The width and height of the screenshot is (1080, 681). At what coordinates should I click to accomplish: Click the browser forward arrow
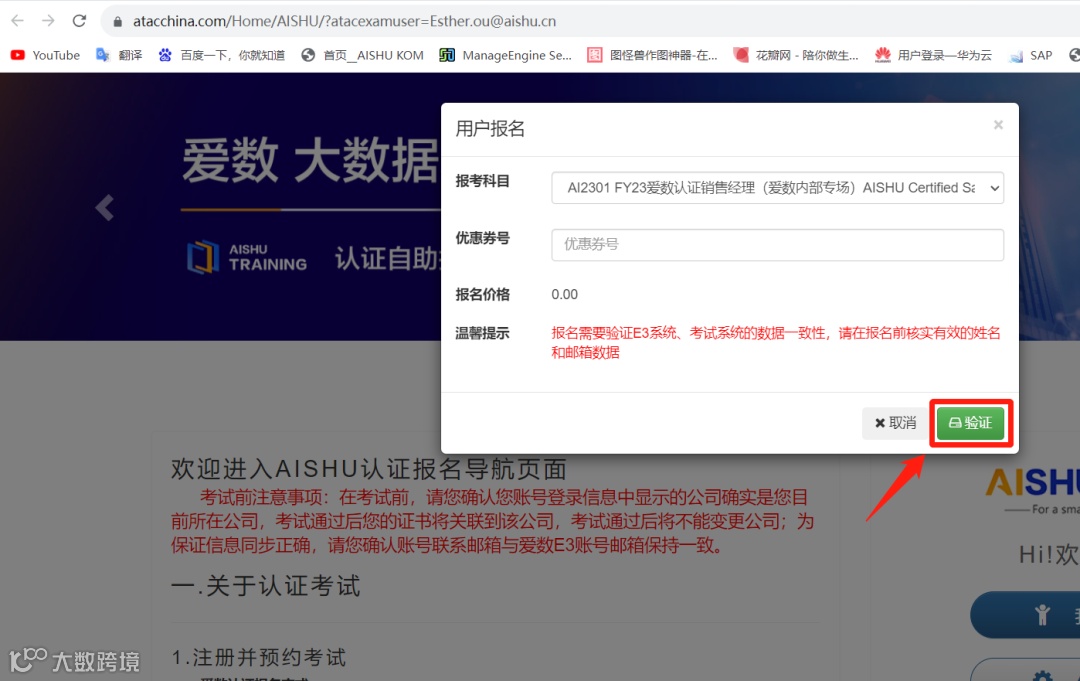tap(48, 21)
